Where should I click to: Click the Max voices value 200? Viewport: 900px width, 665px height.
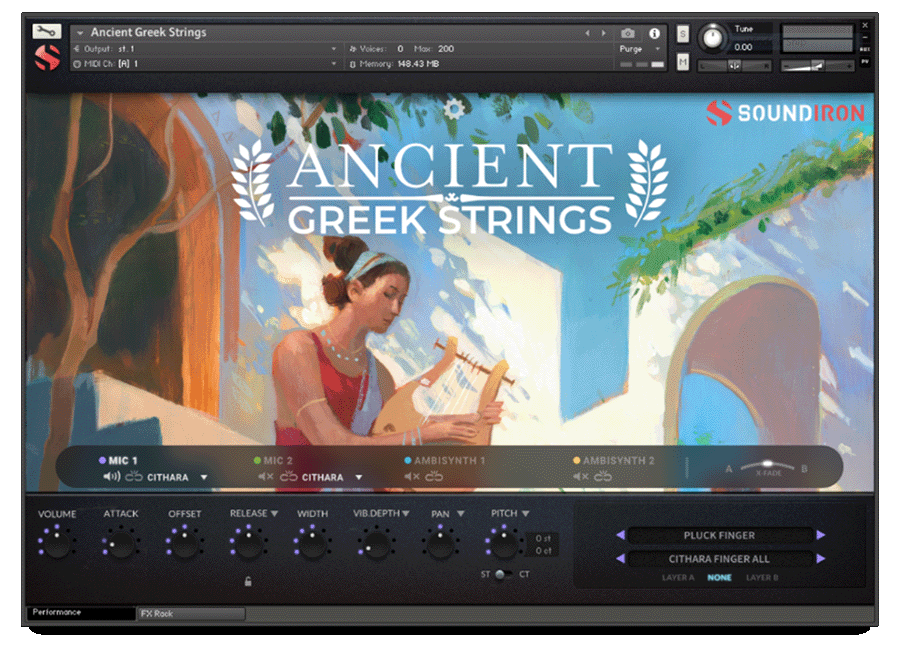tap(446, 49)
